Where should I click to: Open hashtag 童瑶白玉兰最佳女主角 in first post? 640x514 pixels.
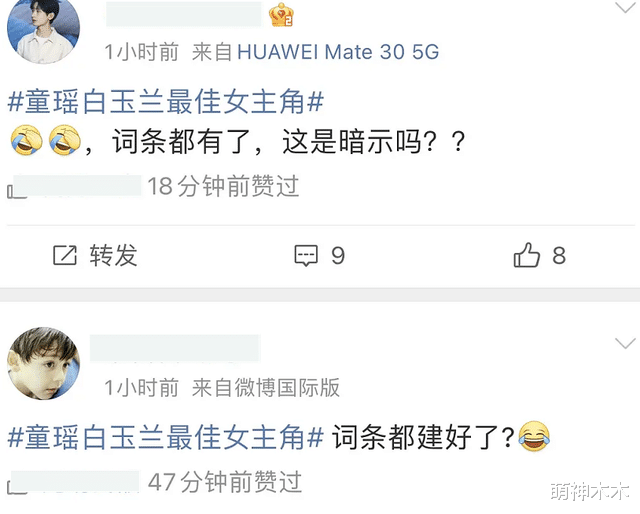tap(166, 102)
